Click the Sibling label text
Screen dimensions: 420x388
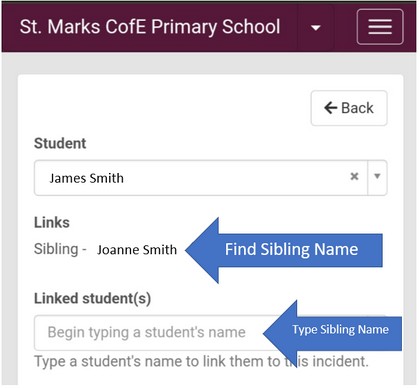[56, 249]
